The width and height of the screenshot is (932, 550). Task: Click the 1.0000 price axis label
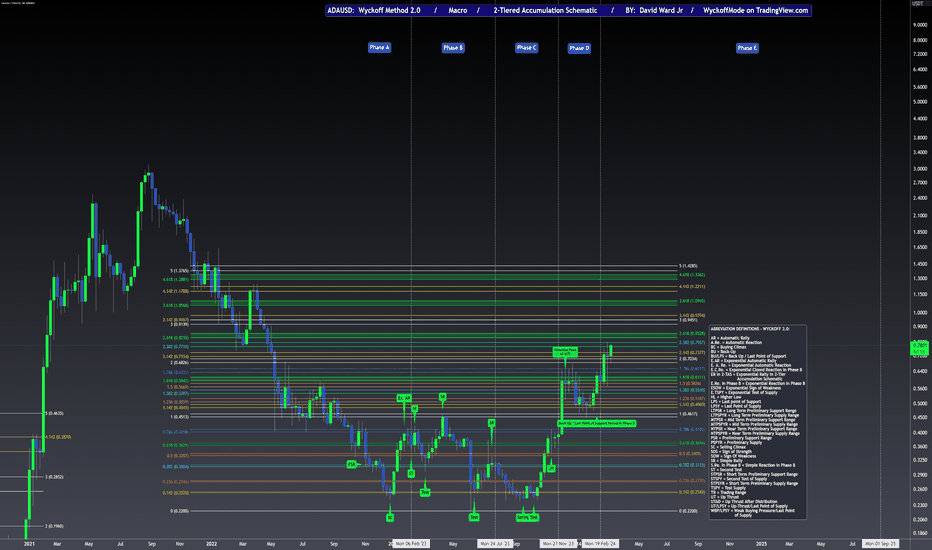[920, 313]
